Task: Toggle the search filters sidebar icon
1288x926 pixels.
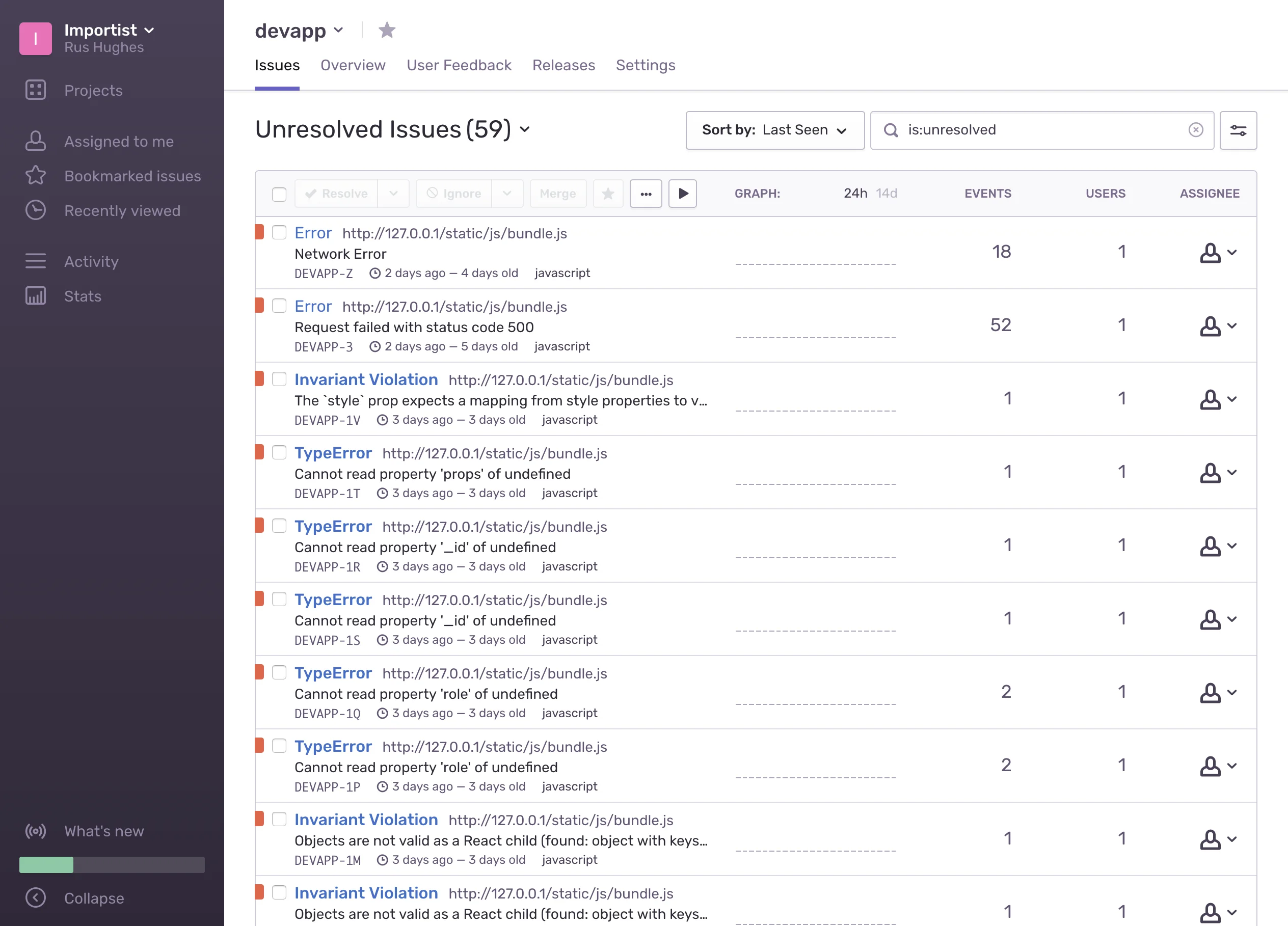Action: click(x=1238, y=130)
